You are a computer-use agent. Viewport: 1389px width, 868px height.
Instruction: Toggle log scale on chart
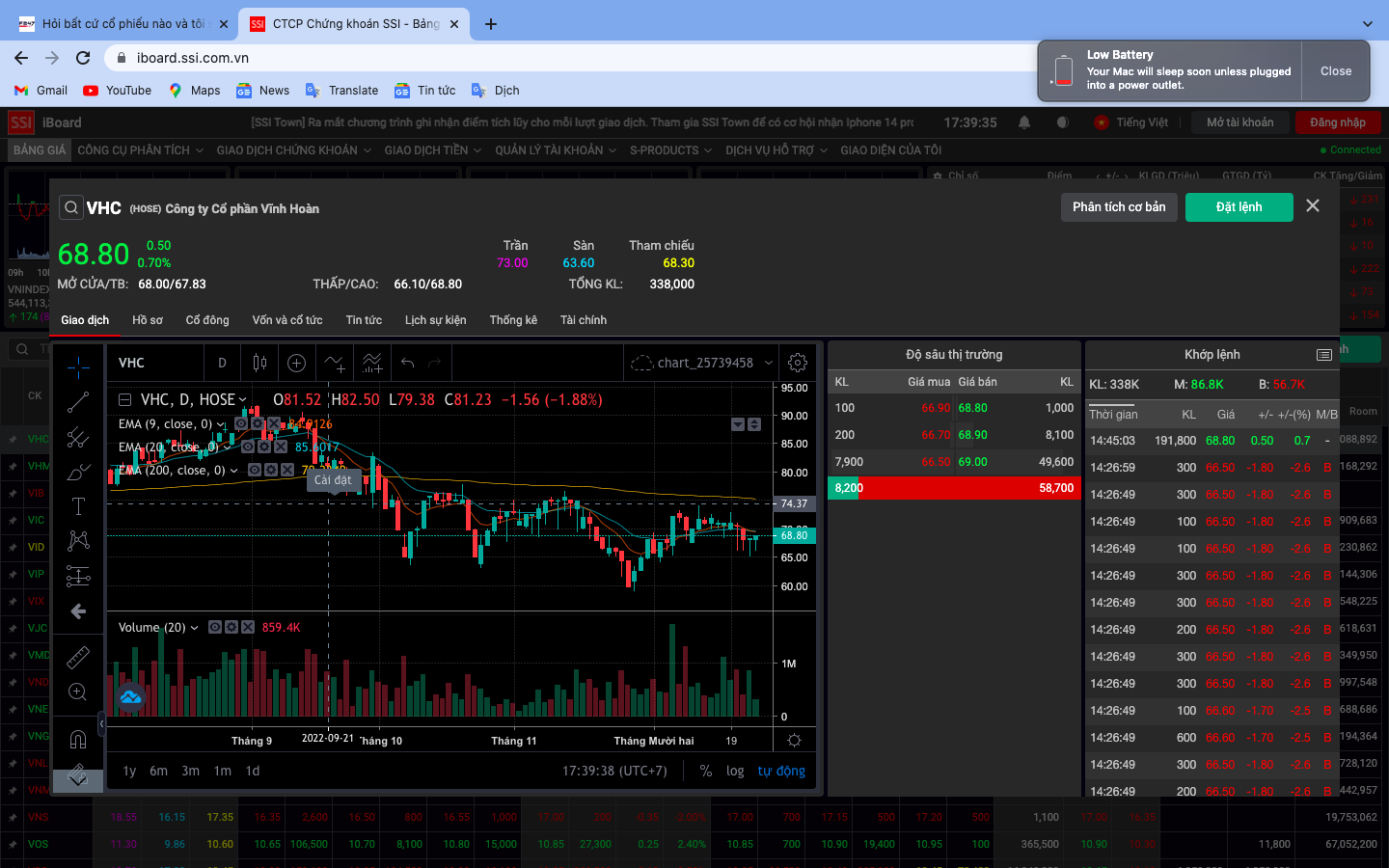[x=735, y=771]
